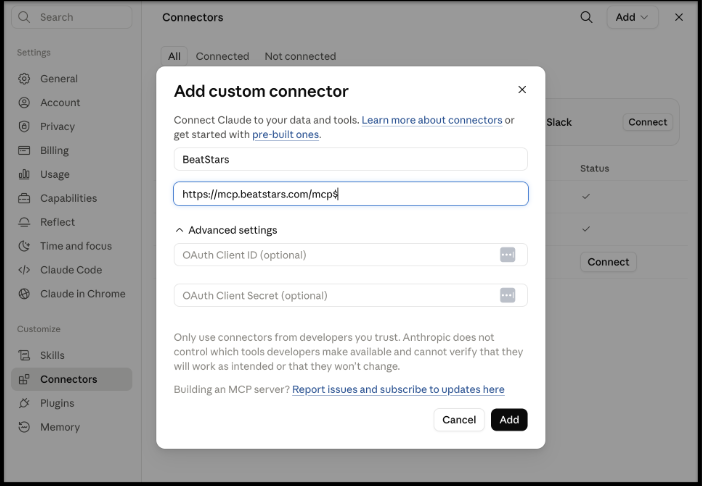Switch to the Not connected tab

coord(300,56)
